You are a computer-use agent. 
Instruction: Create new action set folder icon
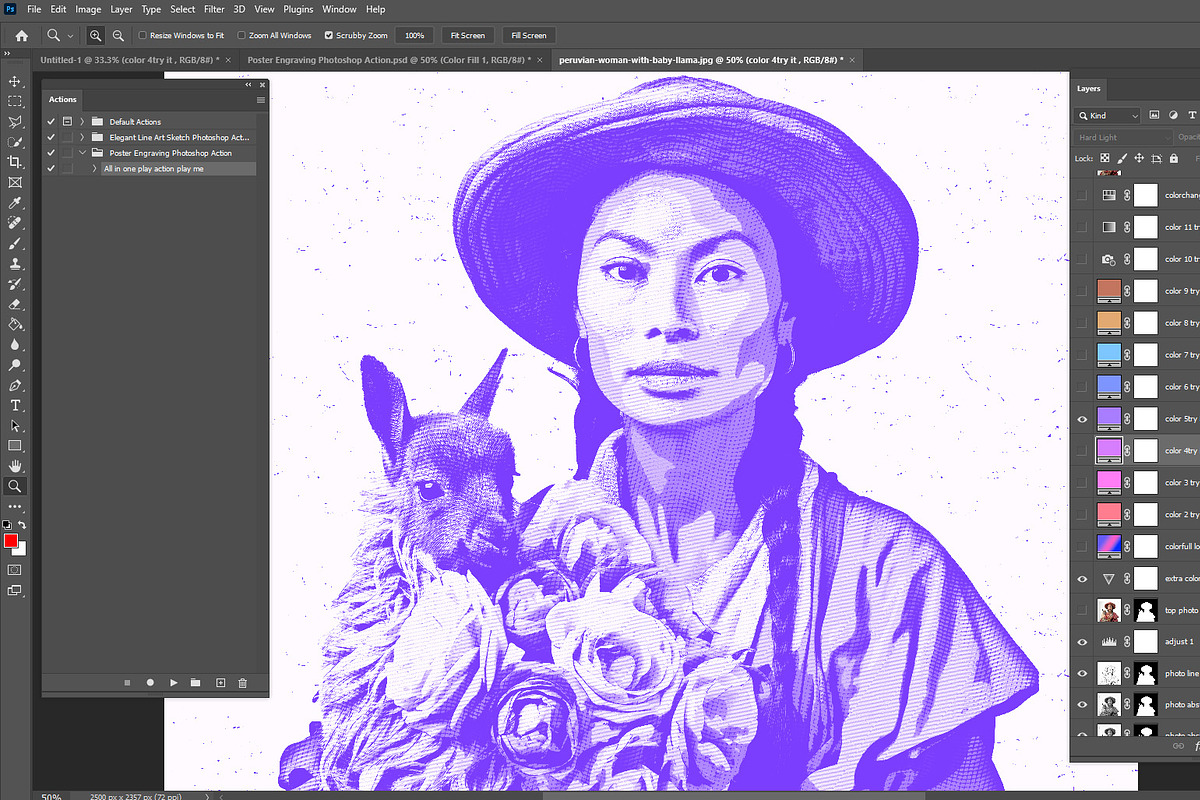point(196,682)
